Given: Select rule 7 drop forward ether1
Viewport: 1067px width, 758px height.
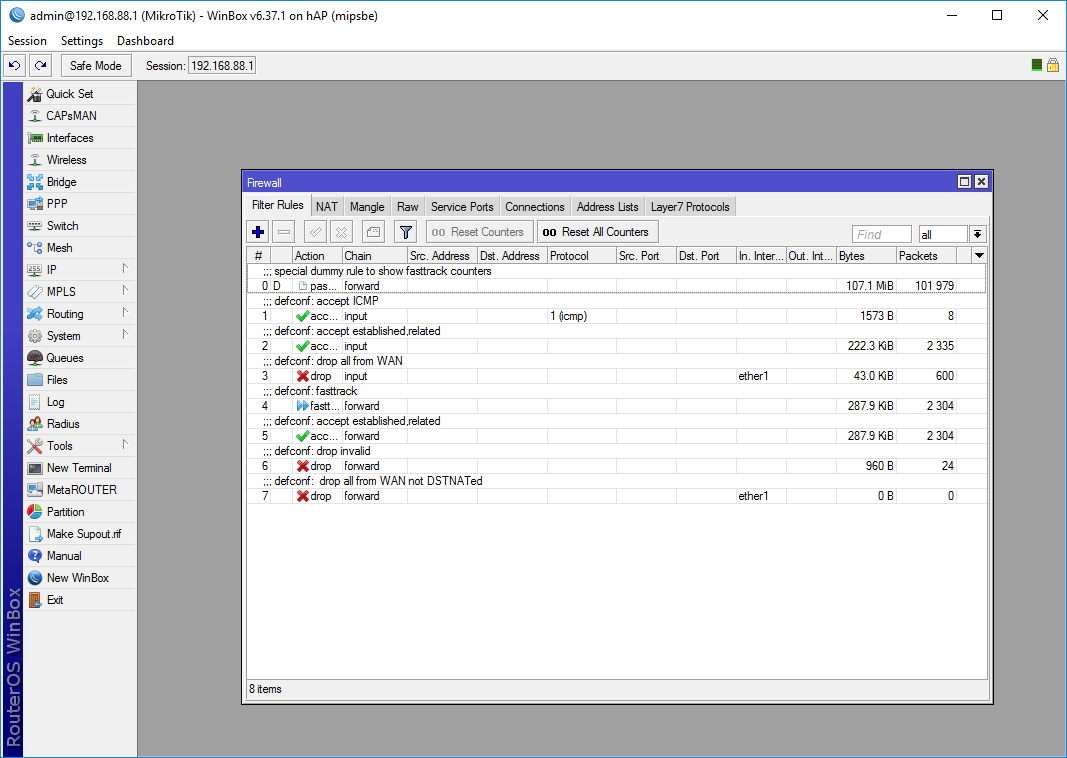Looking at the screenshot, I should 617,496.
